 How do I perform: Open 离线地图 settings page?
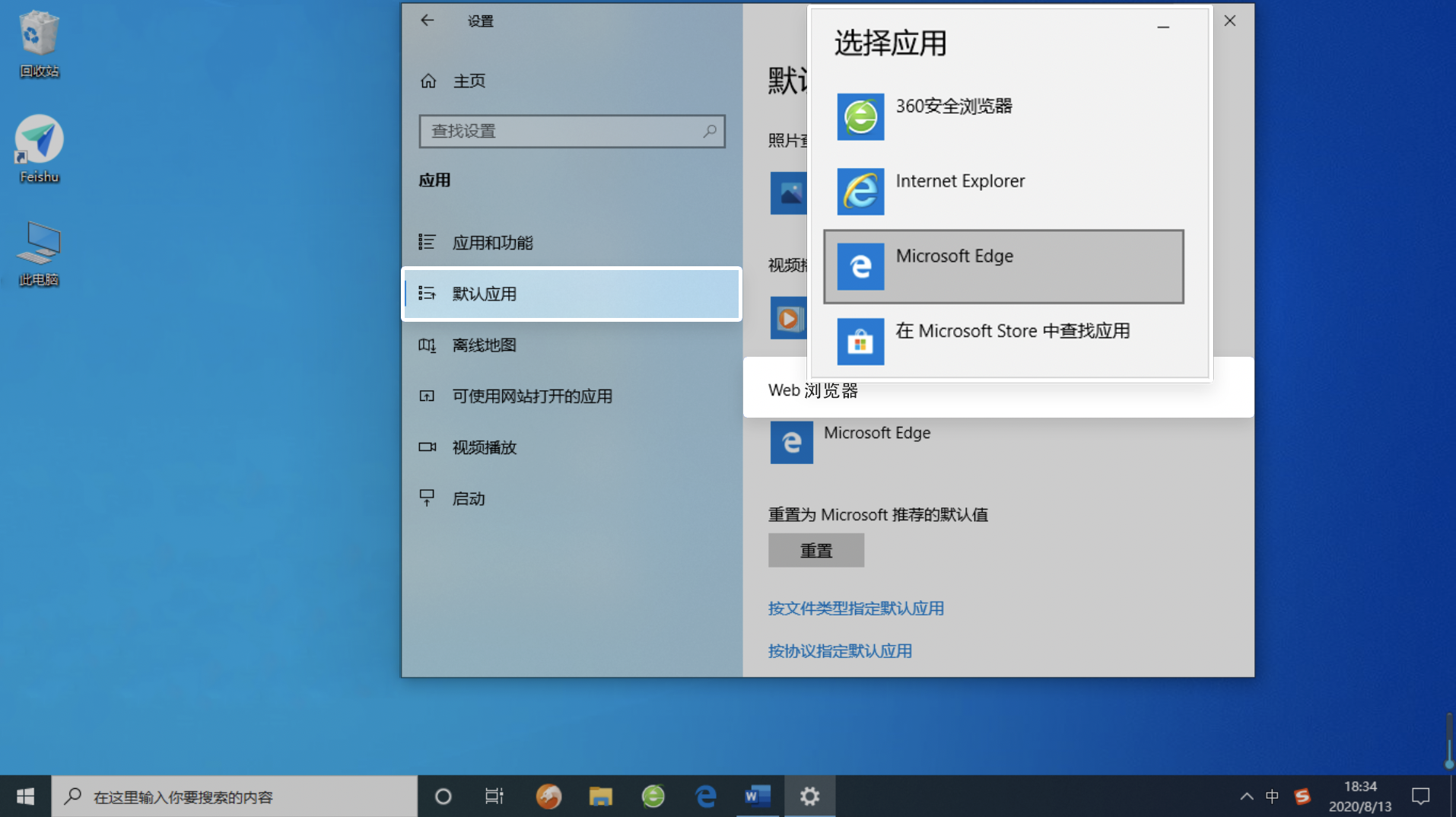(x=572, y=345)
